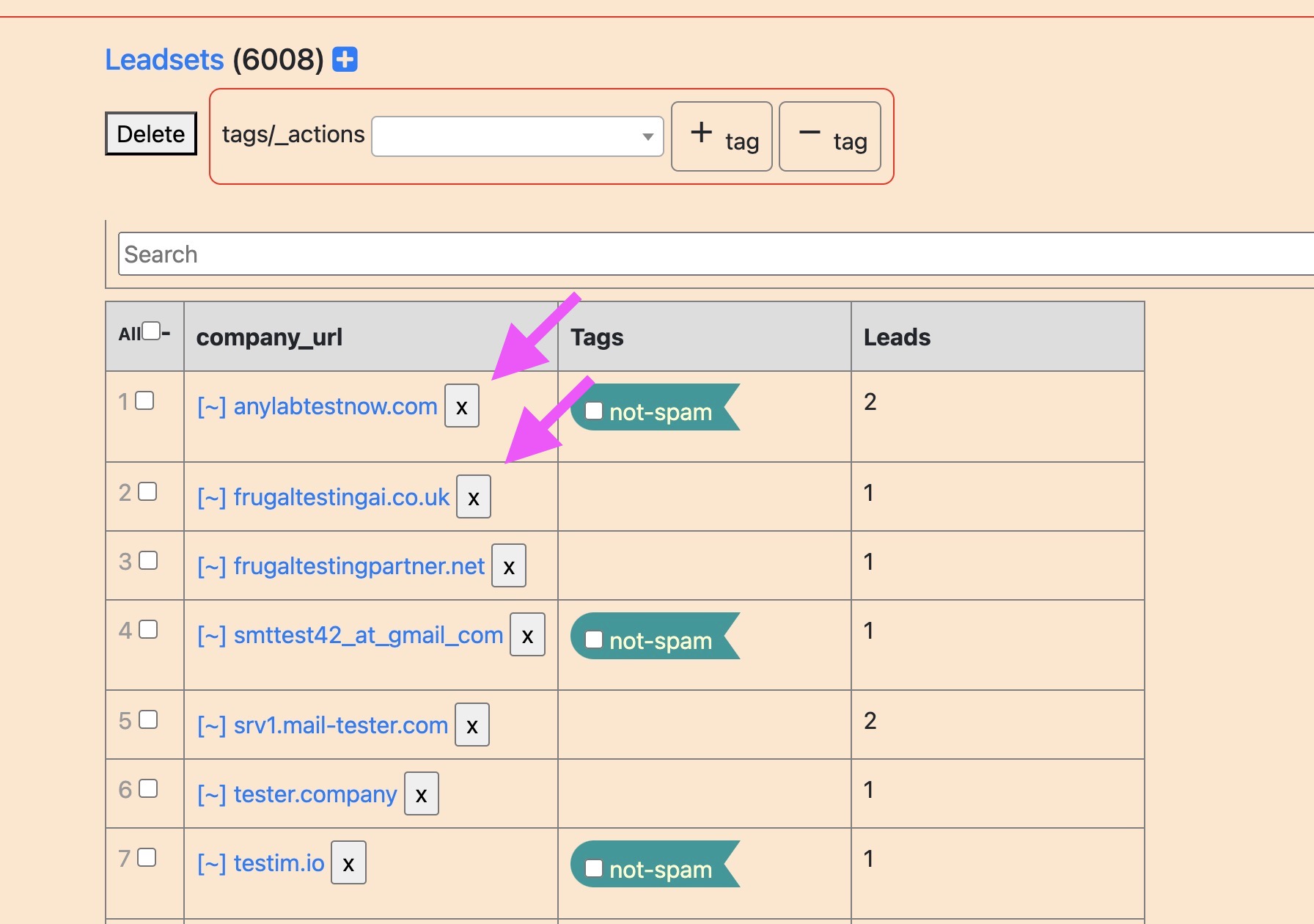Toggle not-spam tag checkbox for anylabtestnow.com

(x=594, y=411)
